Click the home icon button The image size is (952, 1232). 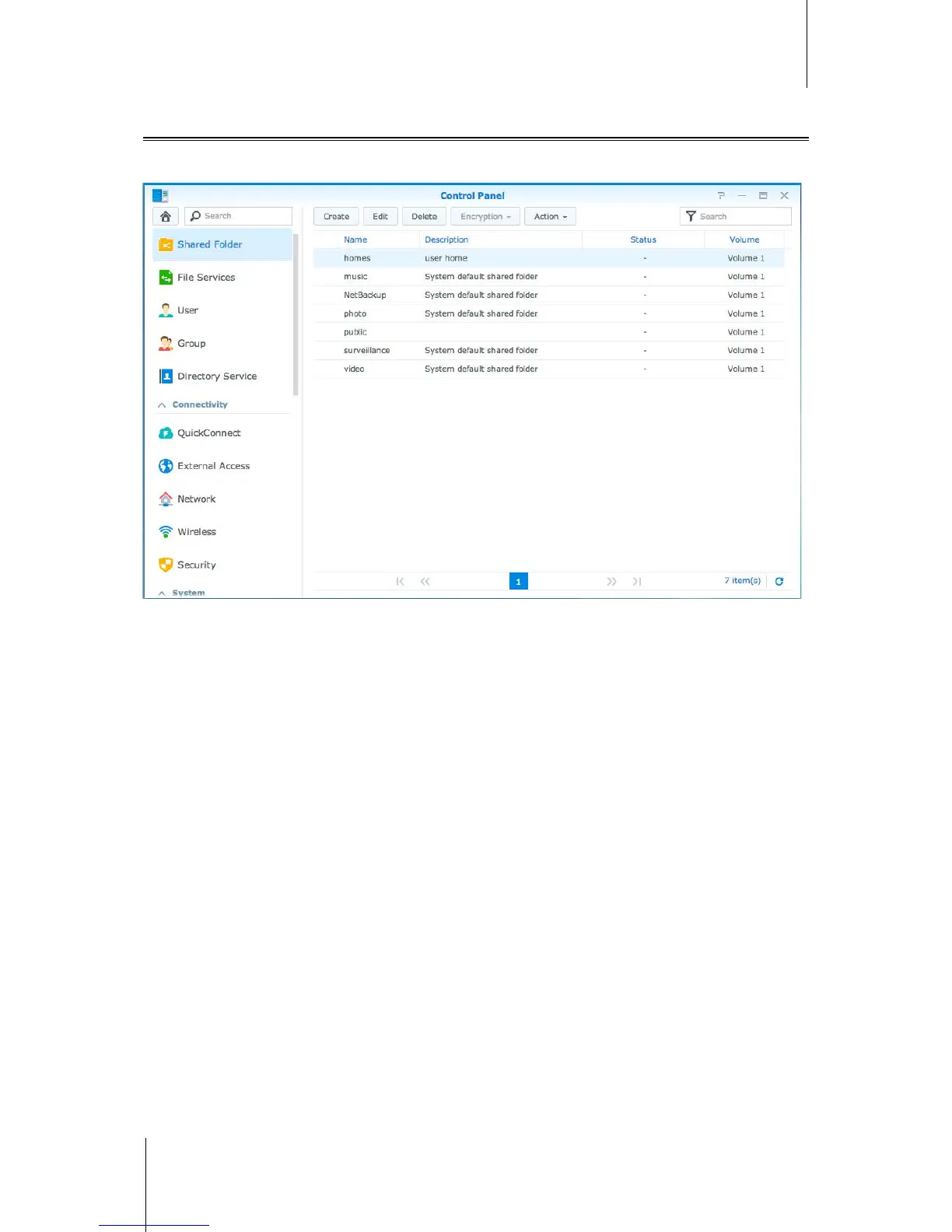coord(166,216)
